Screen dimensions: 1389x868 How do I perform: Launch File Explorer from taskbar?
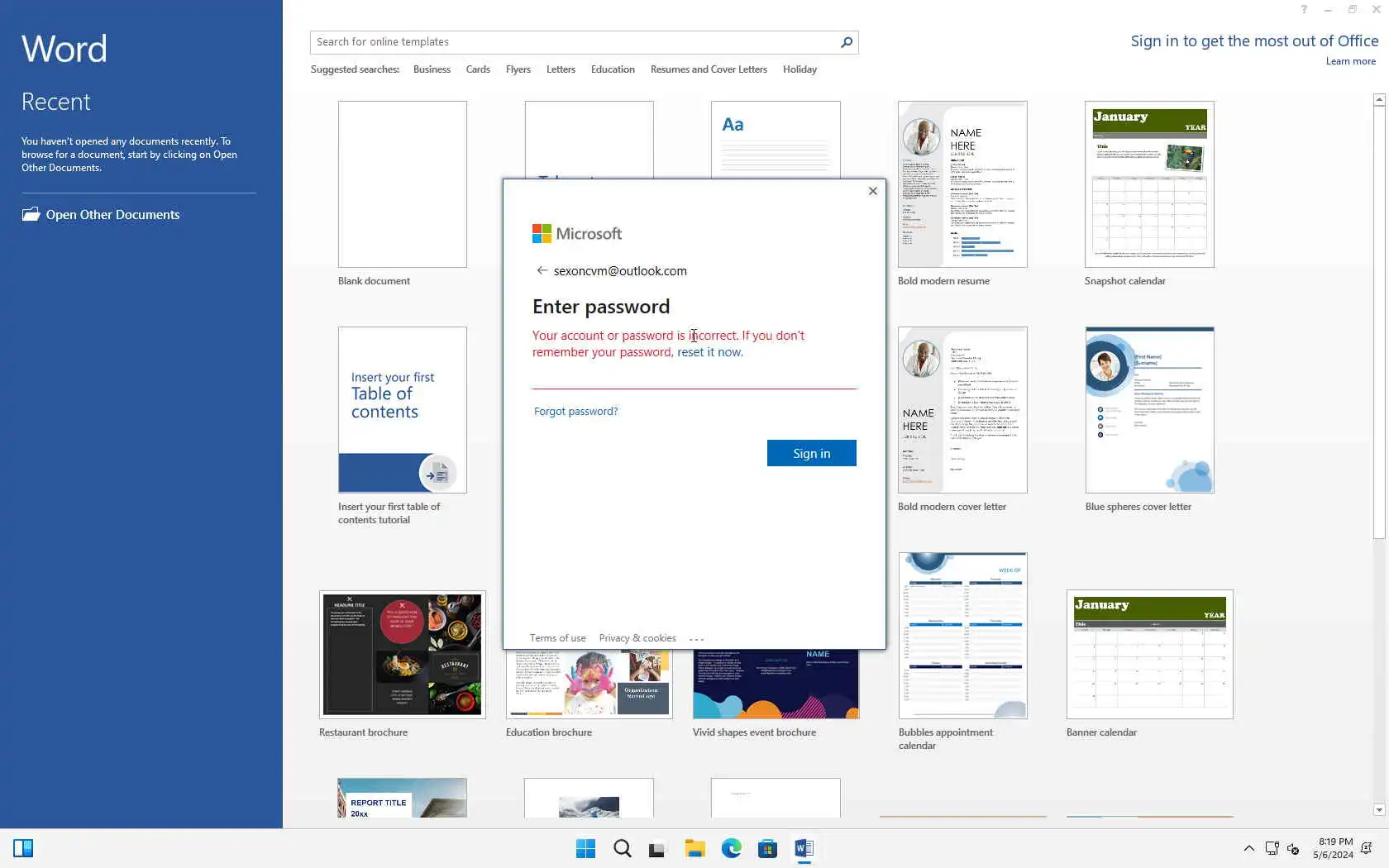point(694,848)
